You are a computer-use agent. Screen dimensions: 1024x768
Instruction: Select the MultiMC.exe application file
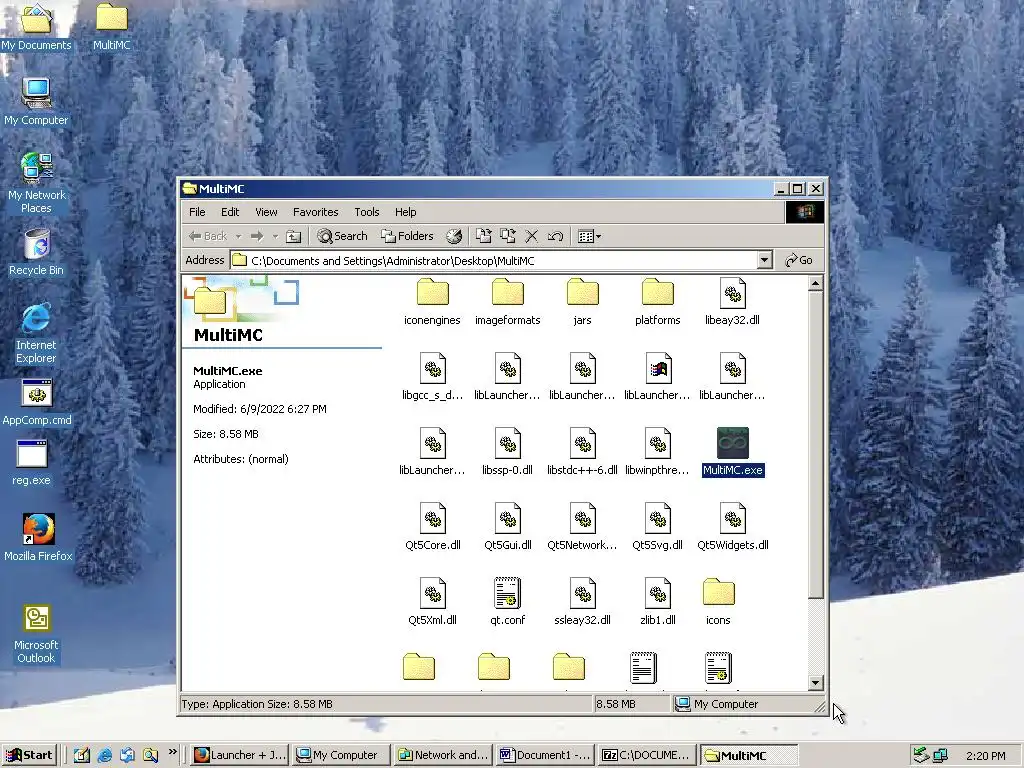(732, 452)
